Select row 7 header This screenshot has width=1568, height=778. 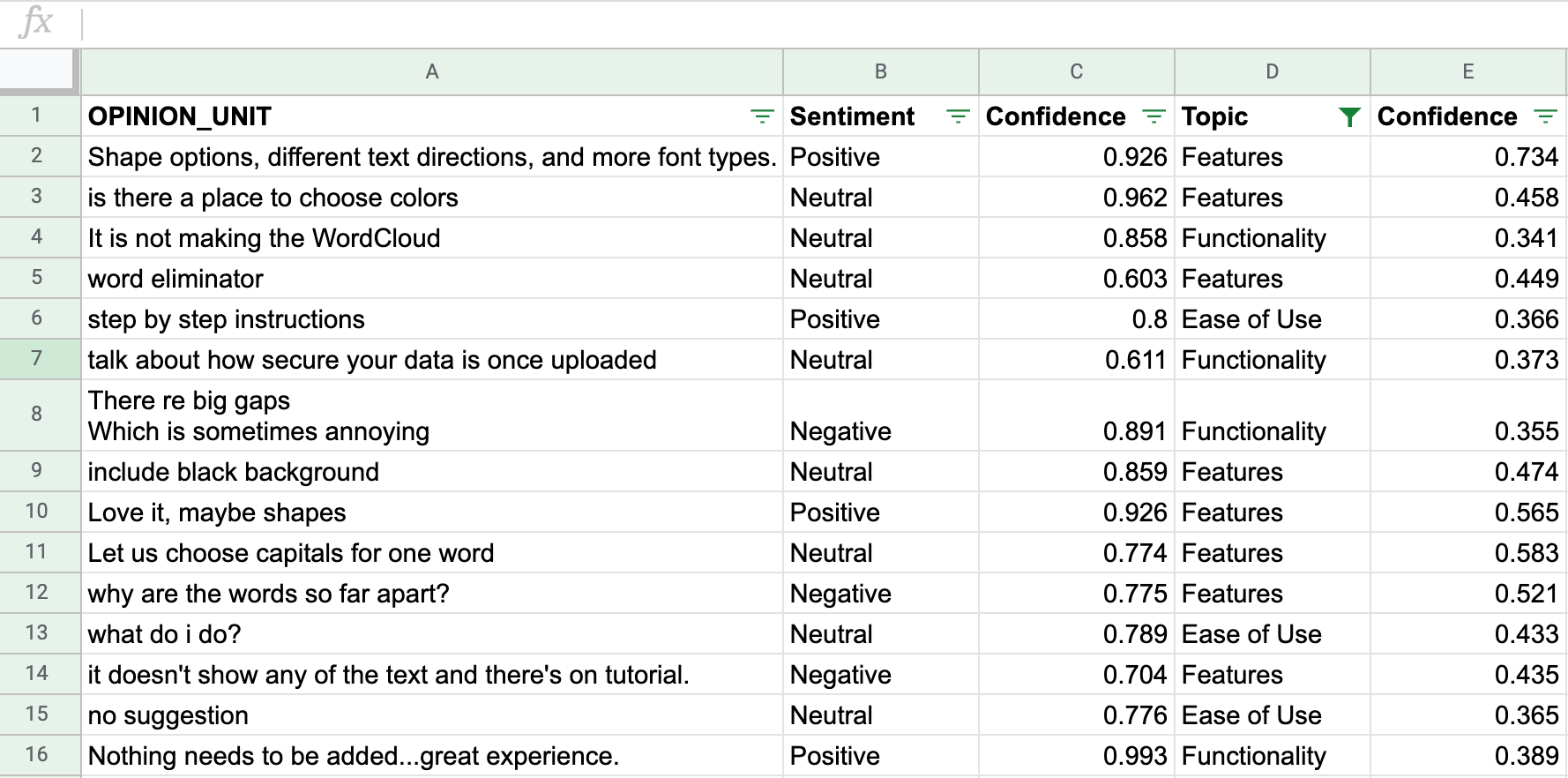coord(37,359)
